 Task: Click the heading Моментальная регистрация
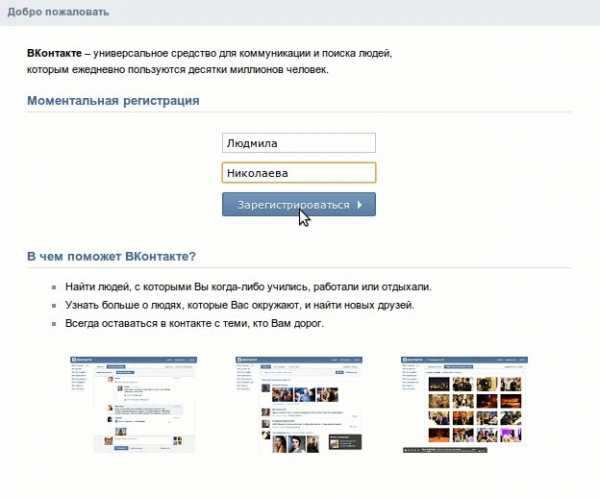tap(113, 101)
